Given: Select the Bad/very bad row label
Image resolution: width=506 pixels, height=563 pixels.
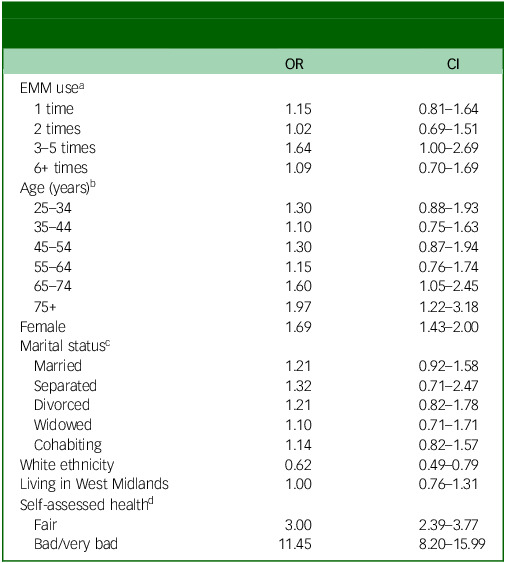Looking at the screenshot, I should 76,544.
